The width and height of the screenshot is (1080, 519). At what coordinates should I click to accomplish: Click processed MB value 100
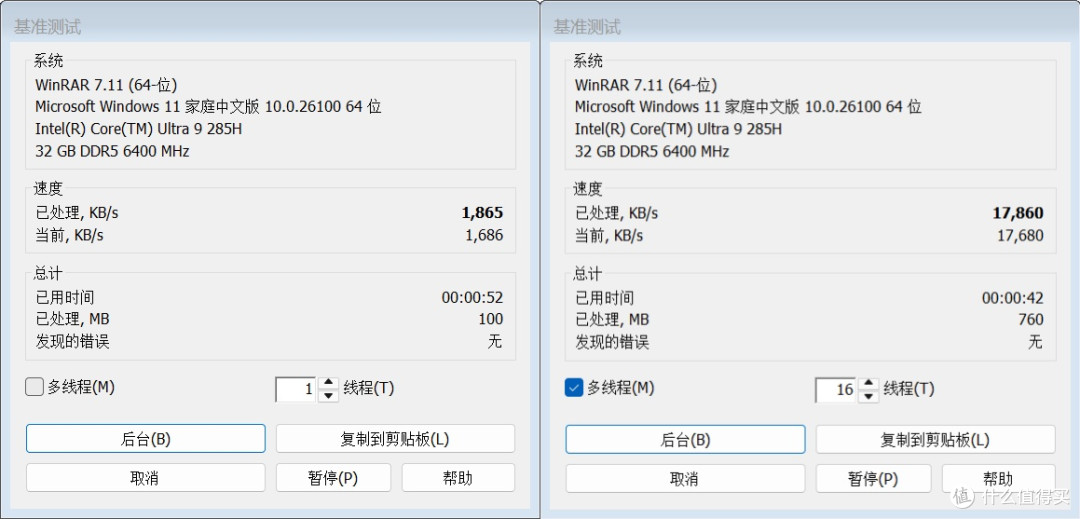point(491,319)
